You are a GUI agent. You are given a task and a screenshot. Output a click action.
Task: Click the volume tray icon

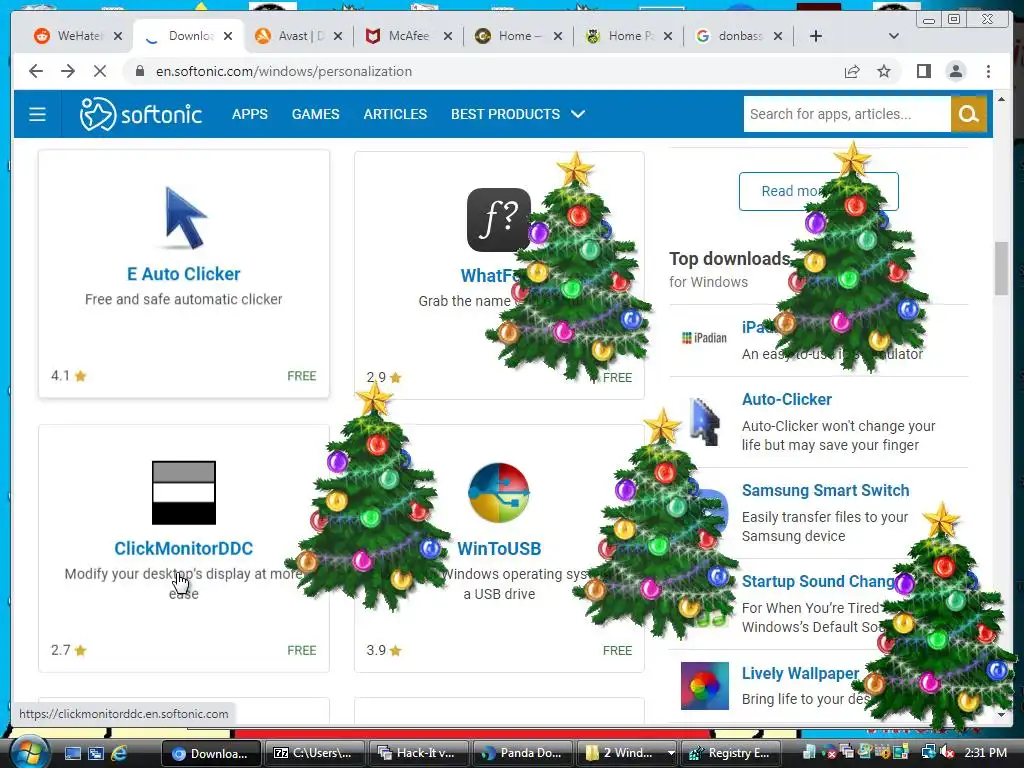[x=946, y=753]
